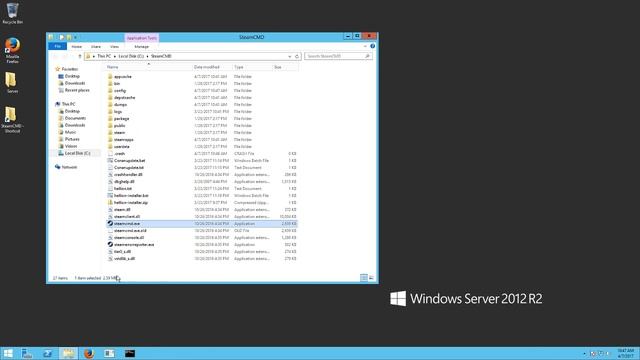Image resolution: width=640 pixels, height=360 pixels.
Task: Switch to large icons view layout
Action: (x=371, y=278)
